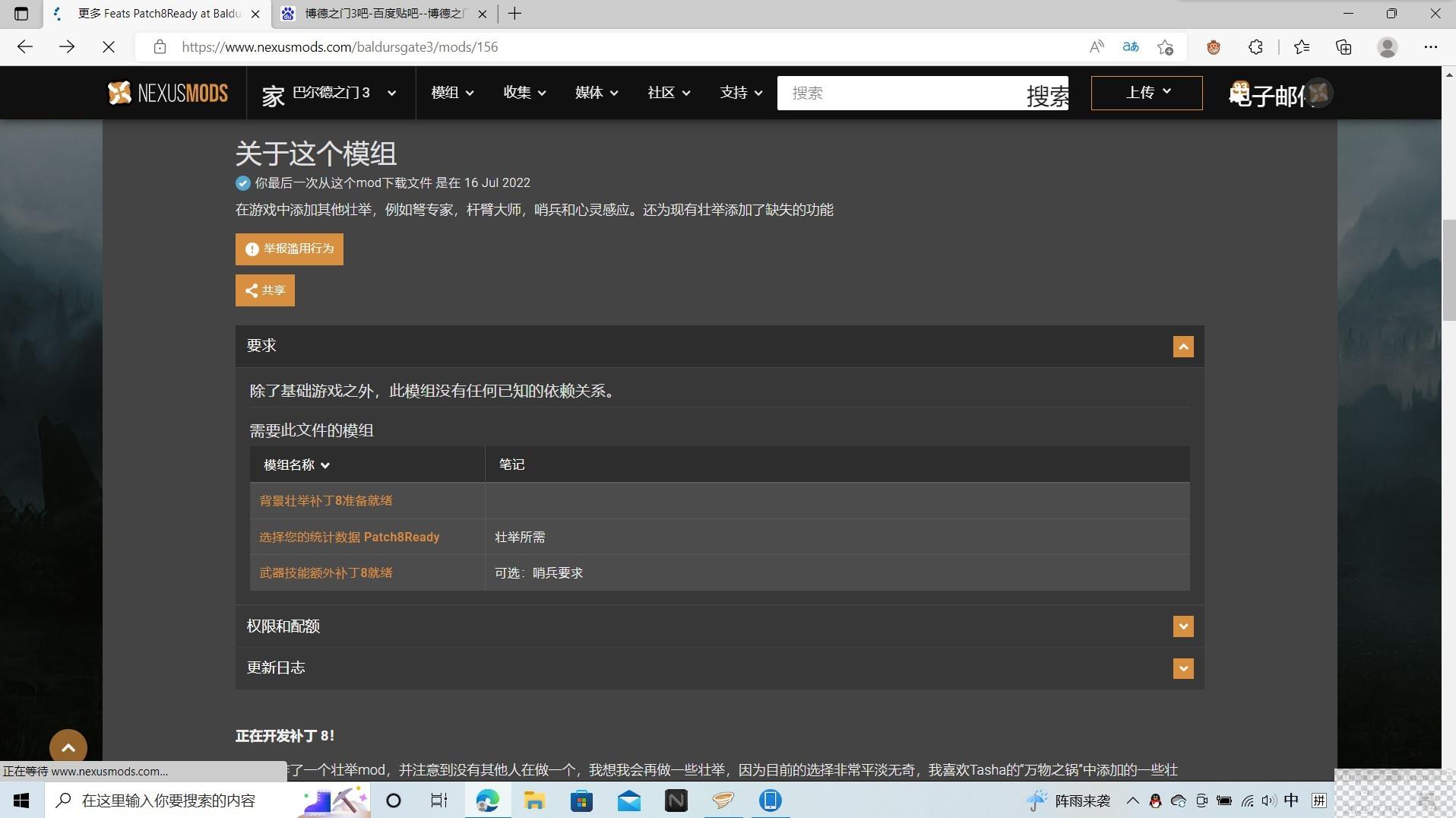Viewport: 1456px width, 818px height.
Task: Open 选择您的统计数据 Patch8Ready link
Action: pos(350,537)
